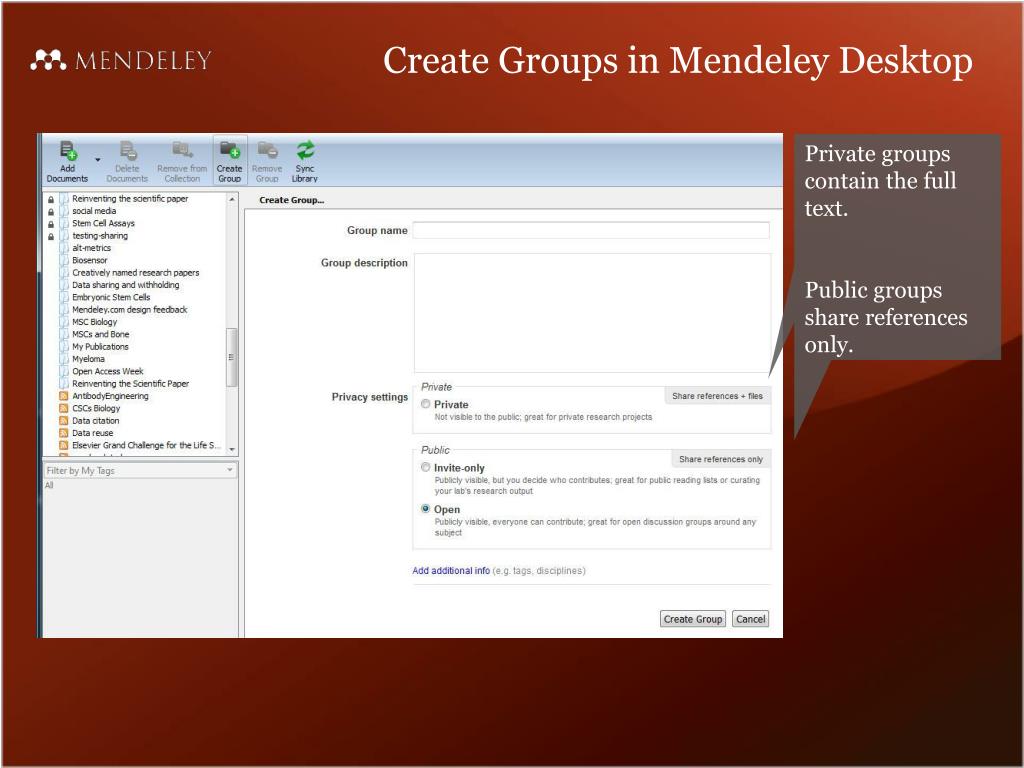Click the Group description text area
The width and height of the screenshot is (1024, 768).
pyautogui.click(x=592, y=313)
